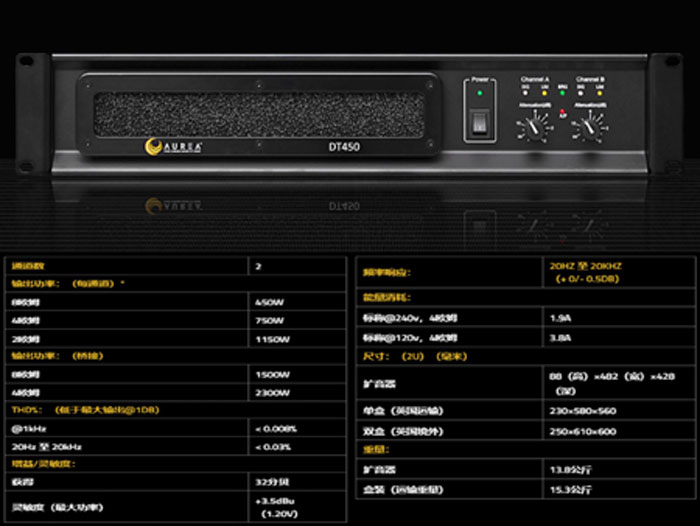Click the AUREA gold logo
This screenshot has height=526, width=700.
point(173,146)
